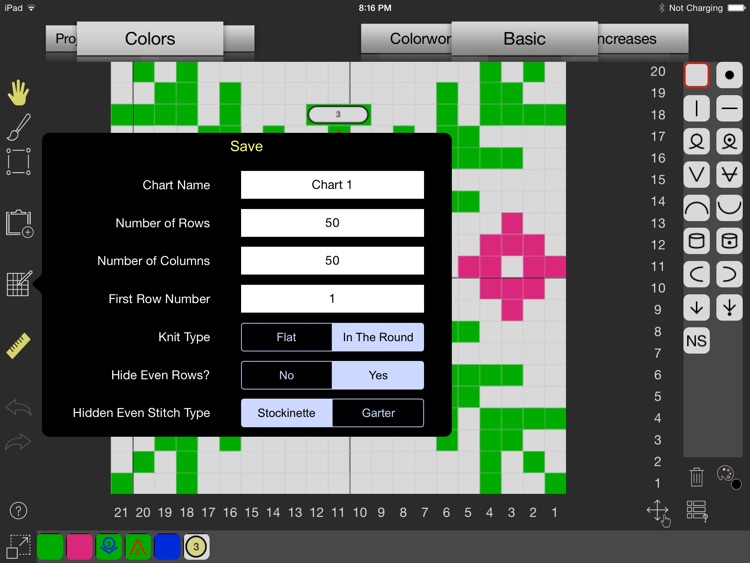Click the move arrows with hand icon

click(659, 513)
